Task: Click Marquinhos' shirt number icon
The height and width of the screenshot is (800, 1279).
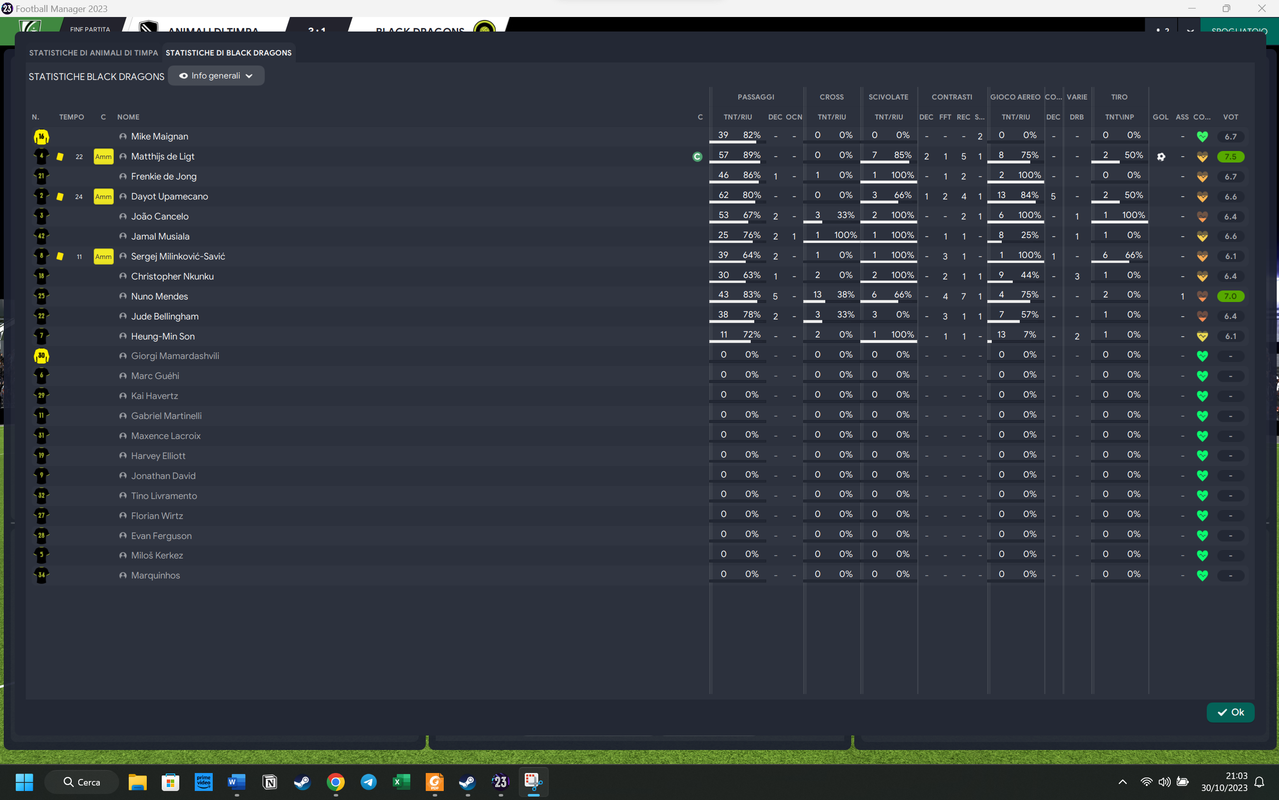Action: click(x=41, y=575)
